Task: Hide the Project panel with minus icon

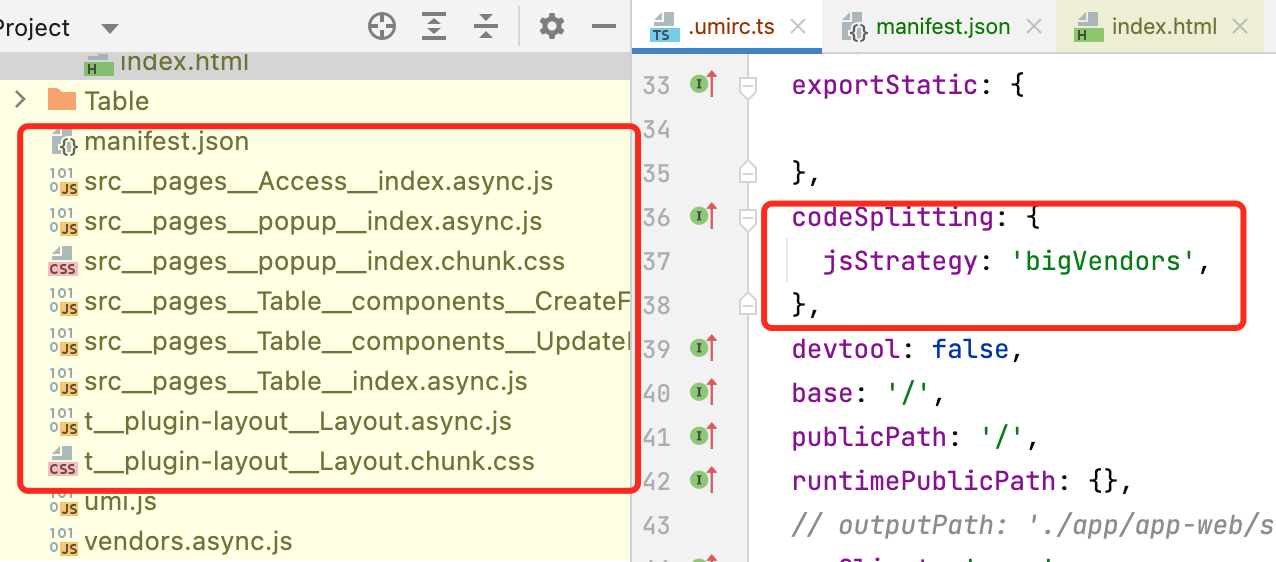Action: coord(604,27)
